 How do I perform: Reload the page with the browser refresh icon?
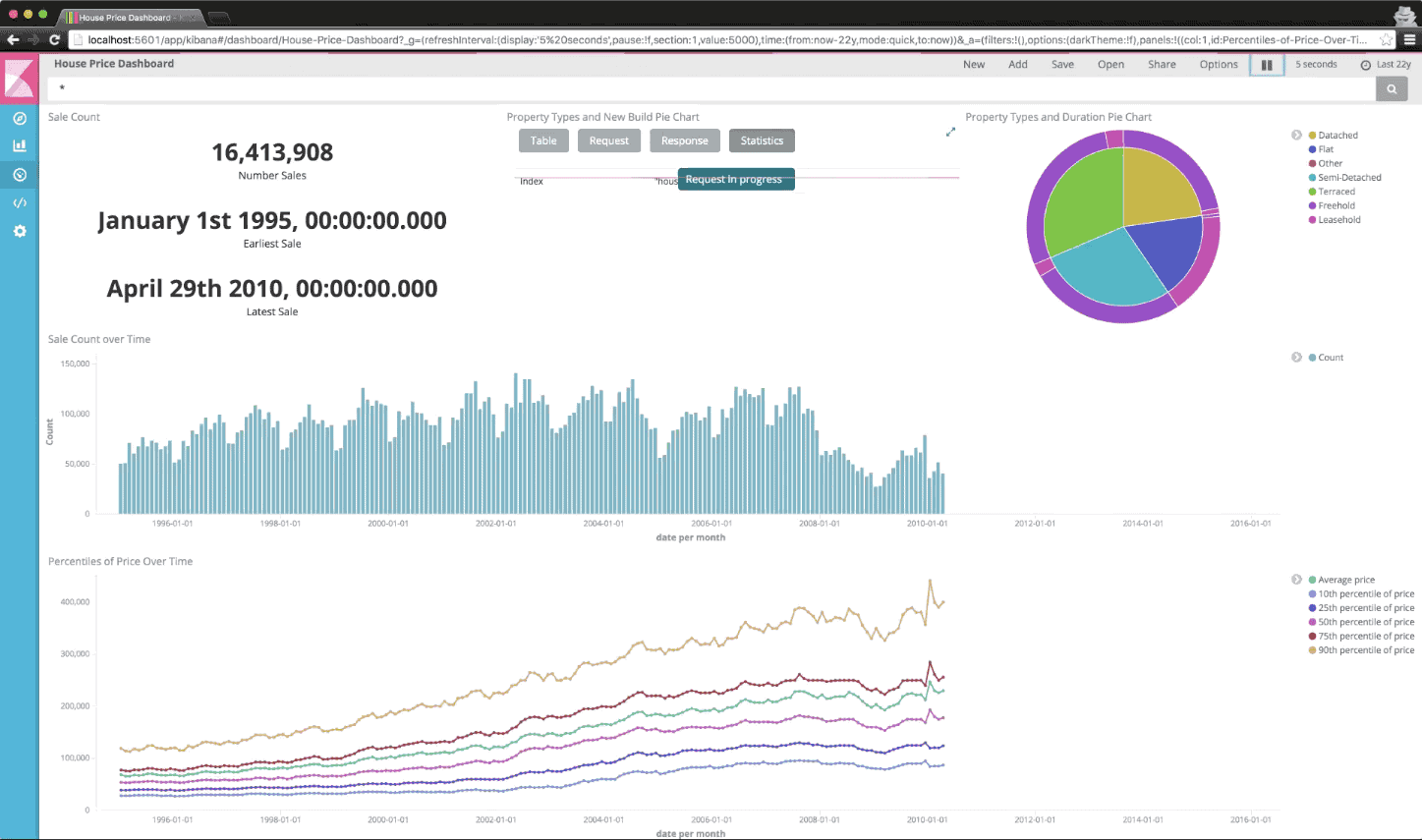[55, 40]
